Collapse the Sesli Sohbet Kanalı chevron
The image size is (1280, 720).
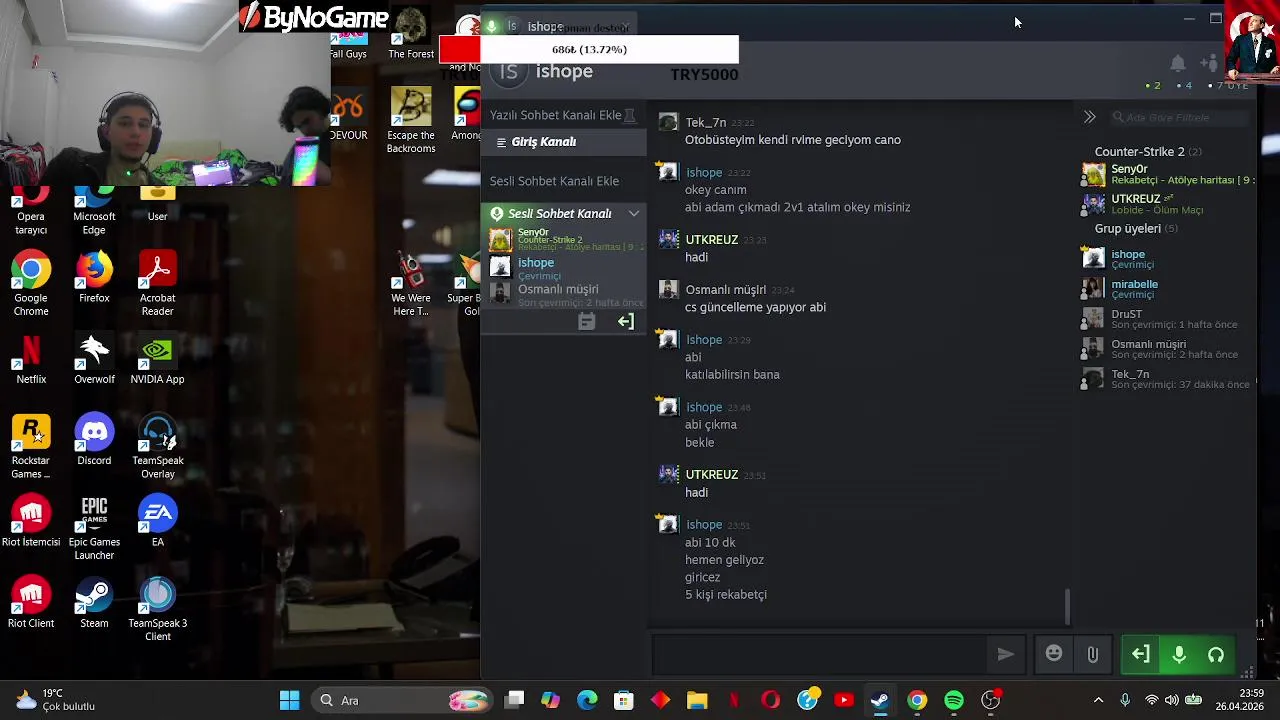click(634, 213)
